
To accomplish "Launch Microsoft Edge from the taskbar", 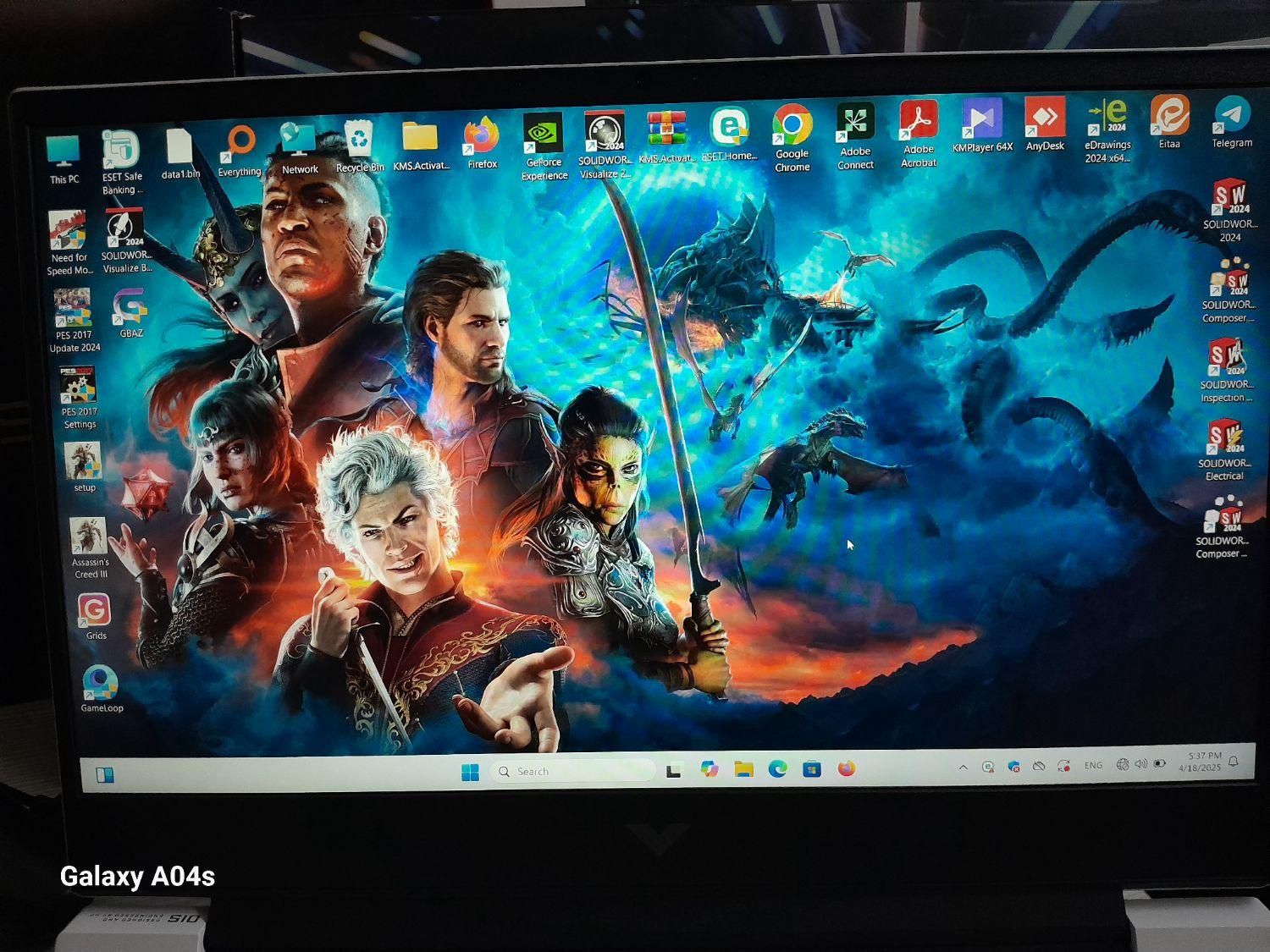I will tap(778, 768).
